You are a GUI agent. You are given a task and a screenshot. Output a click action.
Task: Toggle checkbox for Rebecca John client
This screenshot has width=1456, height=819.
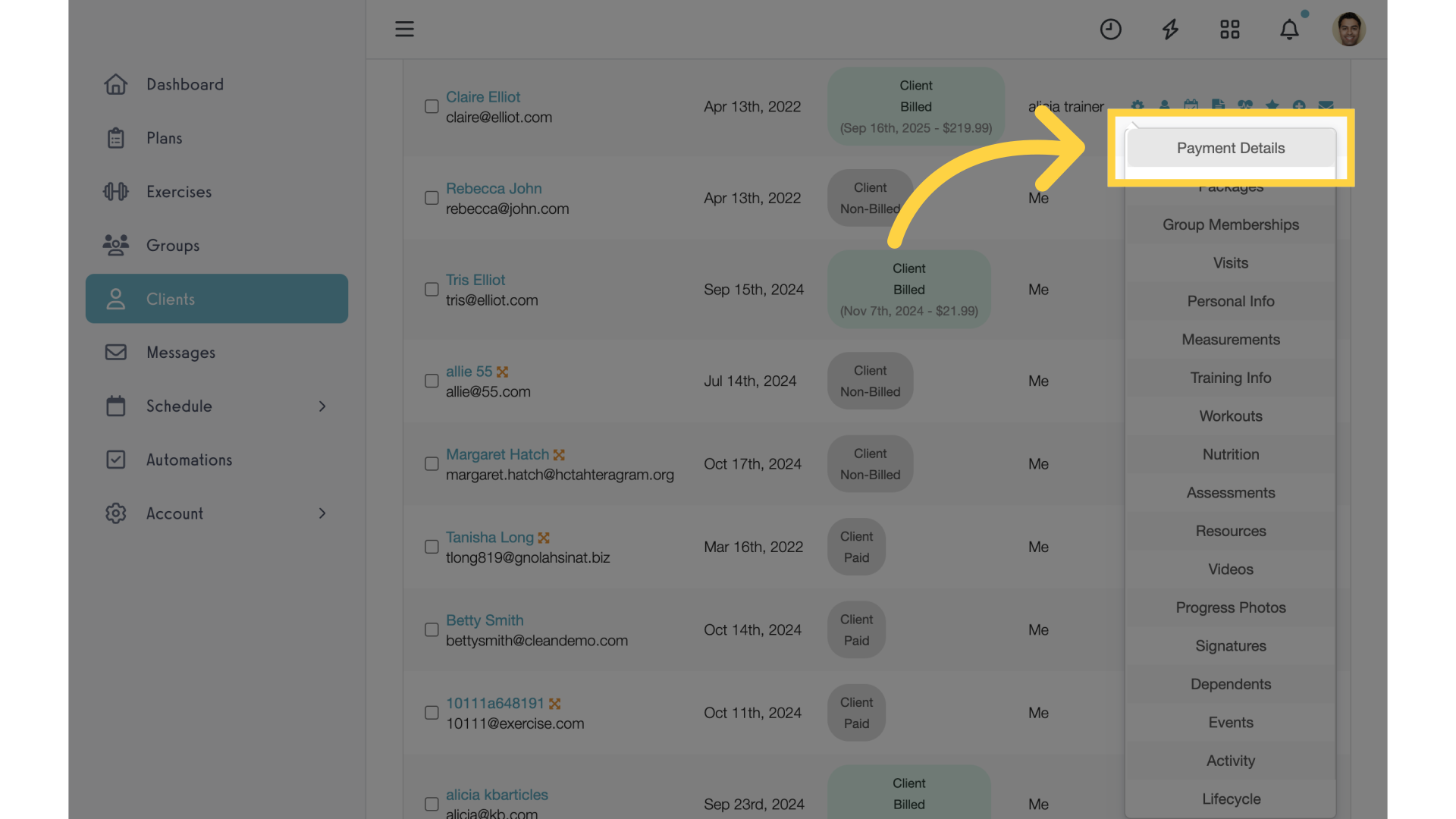tap(431, 199)
